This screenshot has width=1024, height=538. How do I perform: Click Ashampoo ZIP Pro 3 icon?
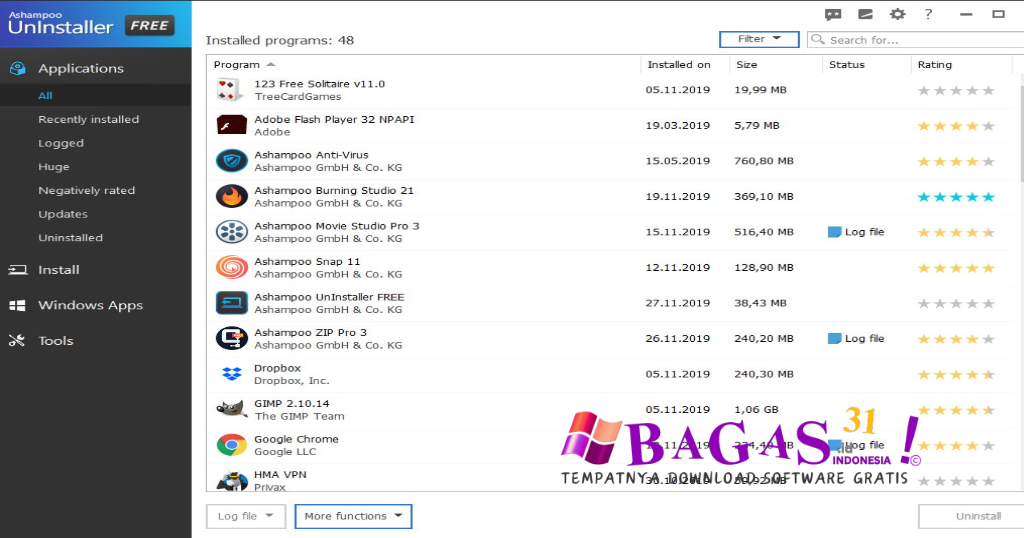(x=231, y=338)
